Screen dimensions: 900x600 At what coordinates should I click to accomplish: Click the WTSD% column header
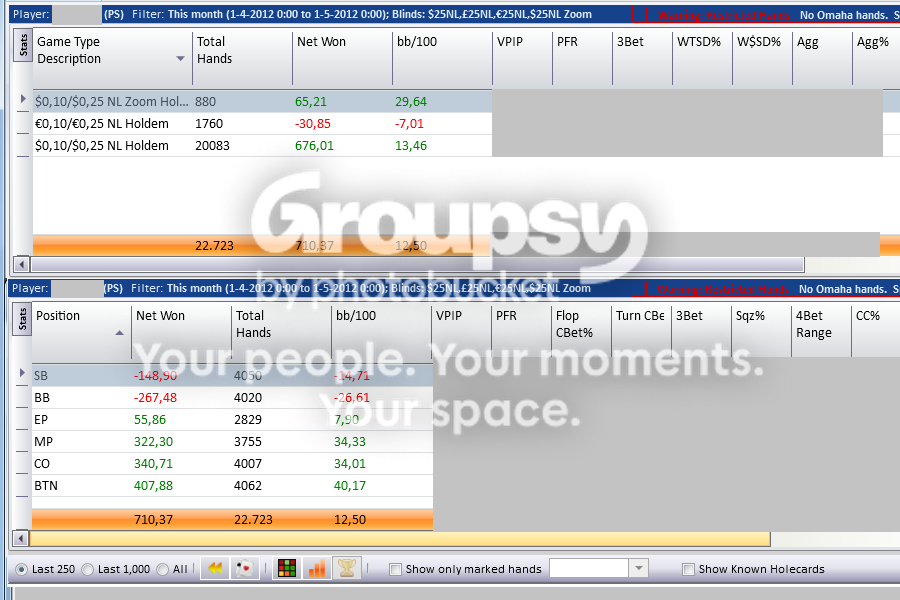[703, 59]
